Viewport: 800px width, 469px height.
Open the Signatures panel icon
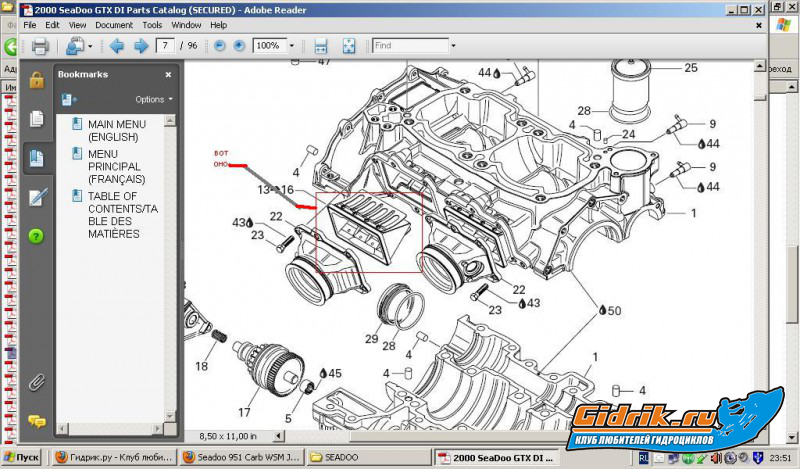(x=37, y=197)
